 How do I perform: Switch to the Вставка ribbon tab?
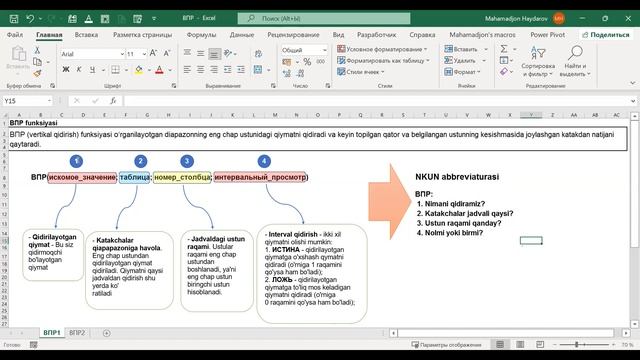[86, 35]
